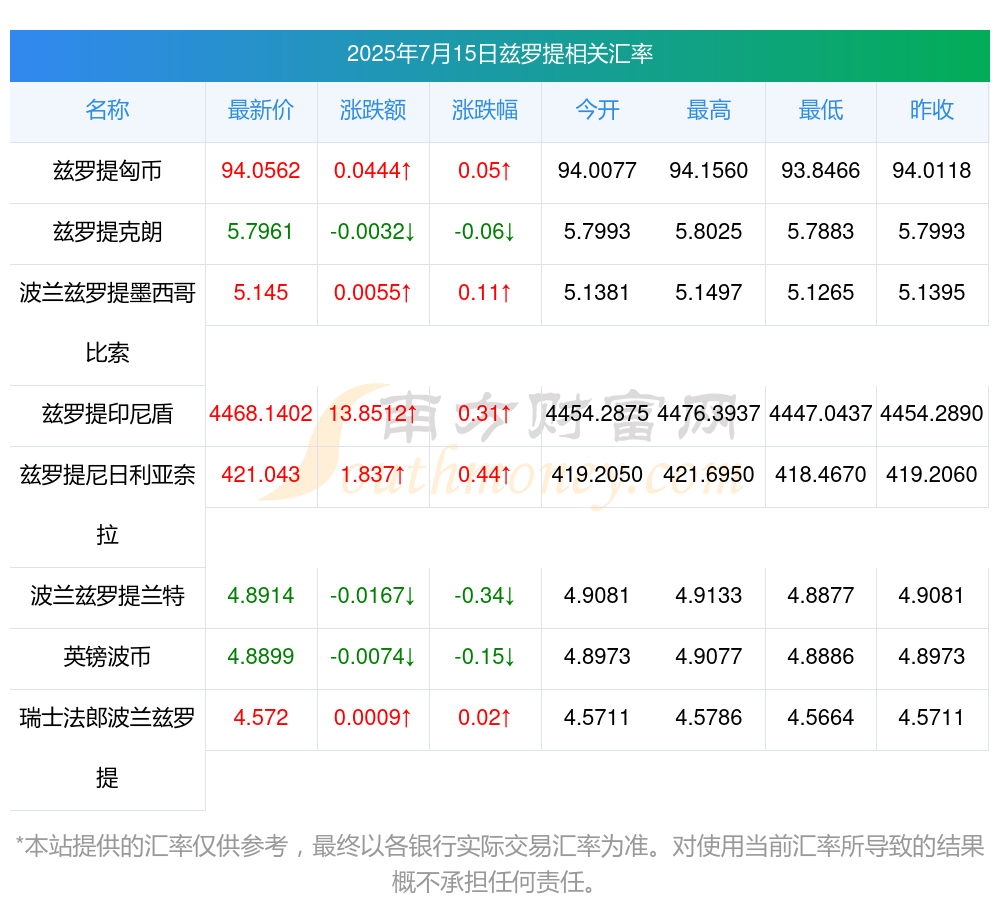Click latest price 4.8899

(260, 655)
